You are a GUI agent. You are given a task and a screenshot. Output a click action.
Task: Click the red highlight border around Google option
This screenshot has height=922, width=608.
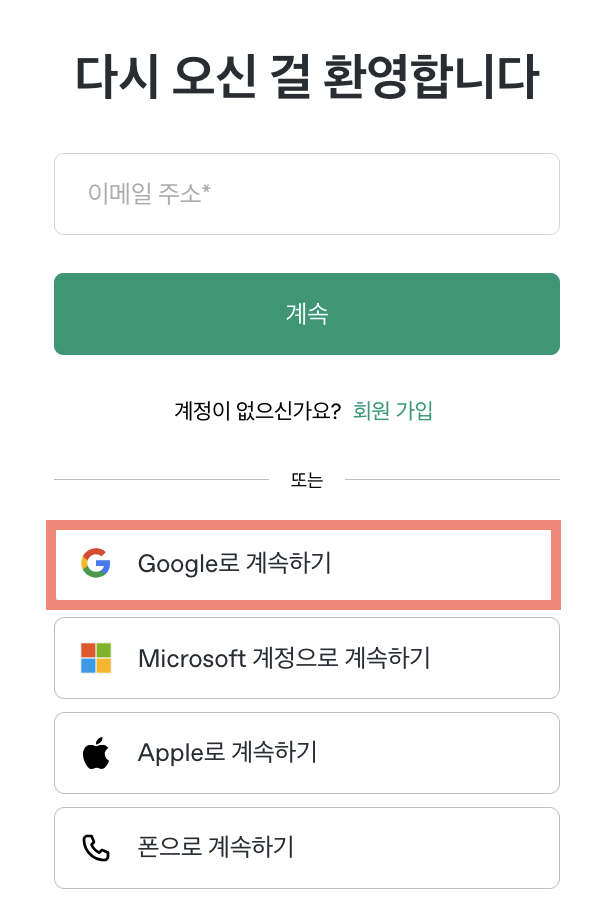[x=306, y=525]
